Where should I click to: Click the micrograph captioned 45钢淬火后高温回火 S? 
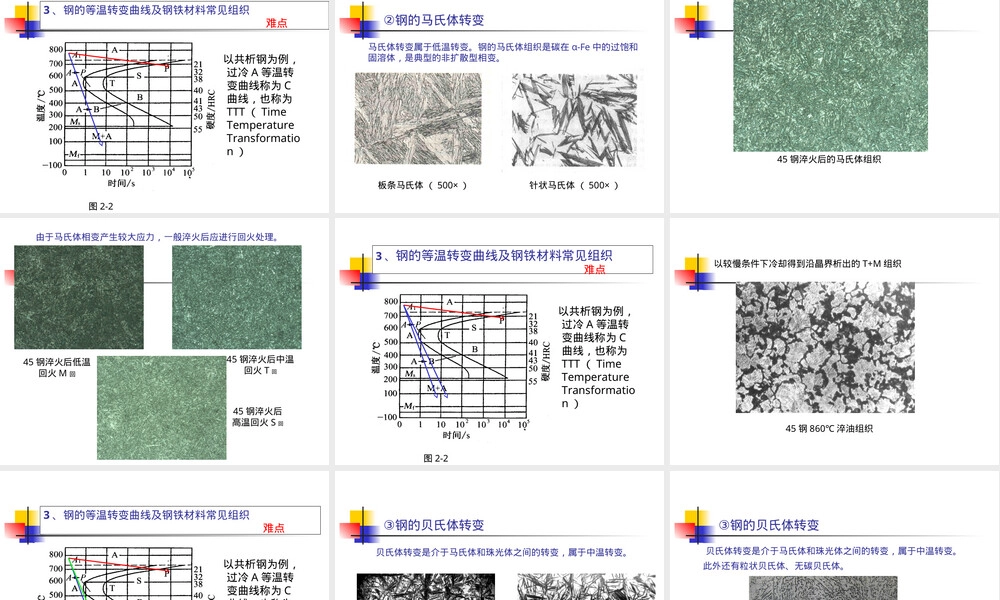161,407
